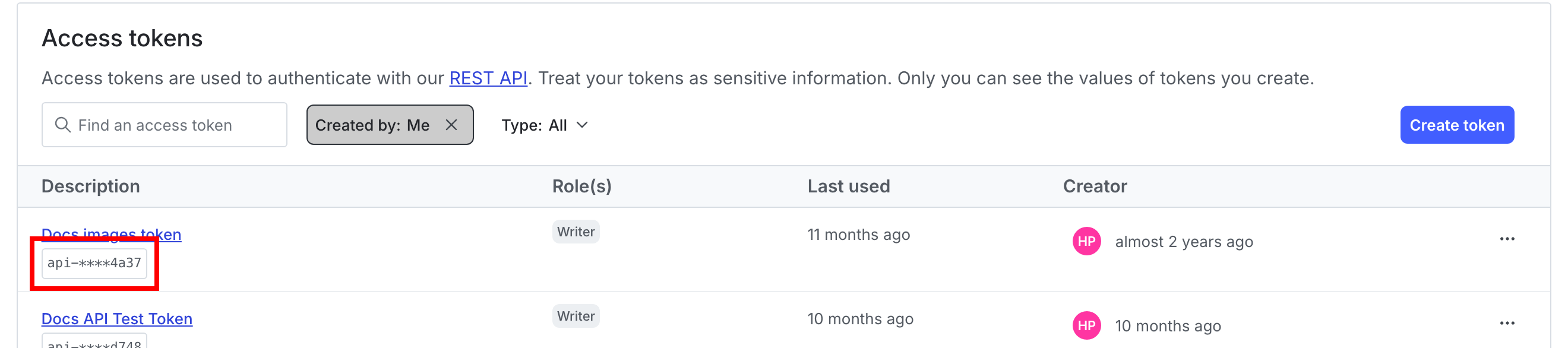Click the Description column header

coord(90,185)
